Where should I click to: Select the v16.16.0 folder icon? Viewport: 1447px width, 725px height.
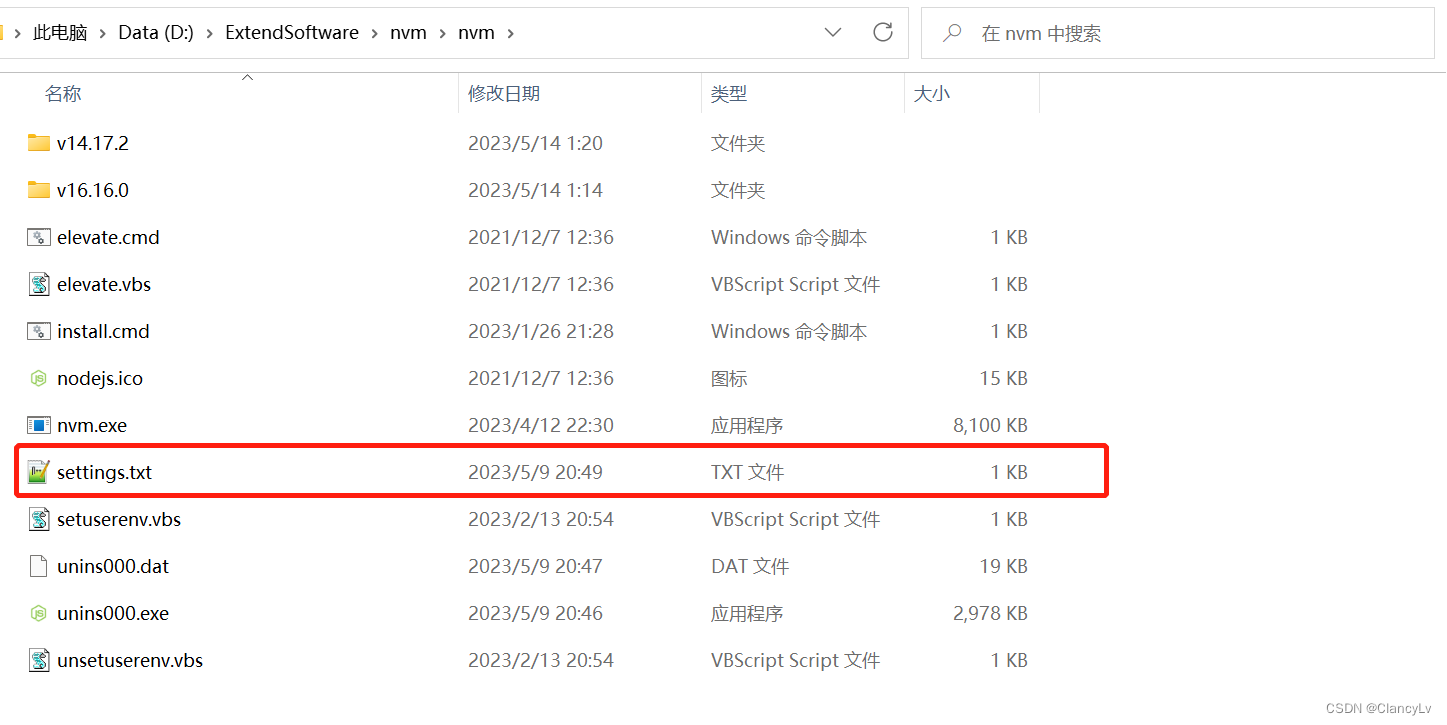click(x=39, y=190)
